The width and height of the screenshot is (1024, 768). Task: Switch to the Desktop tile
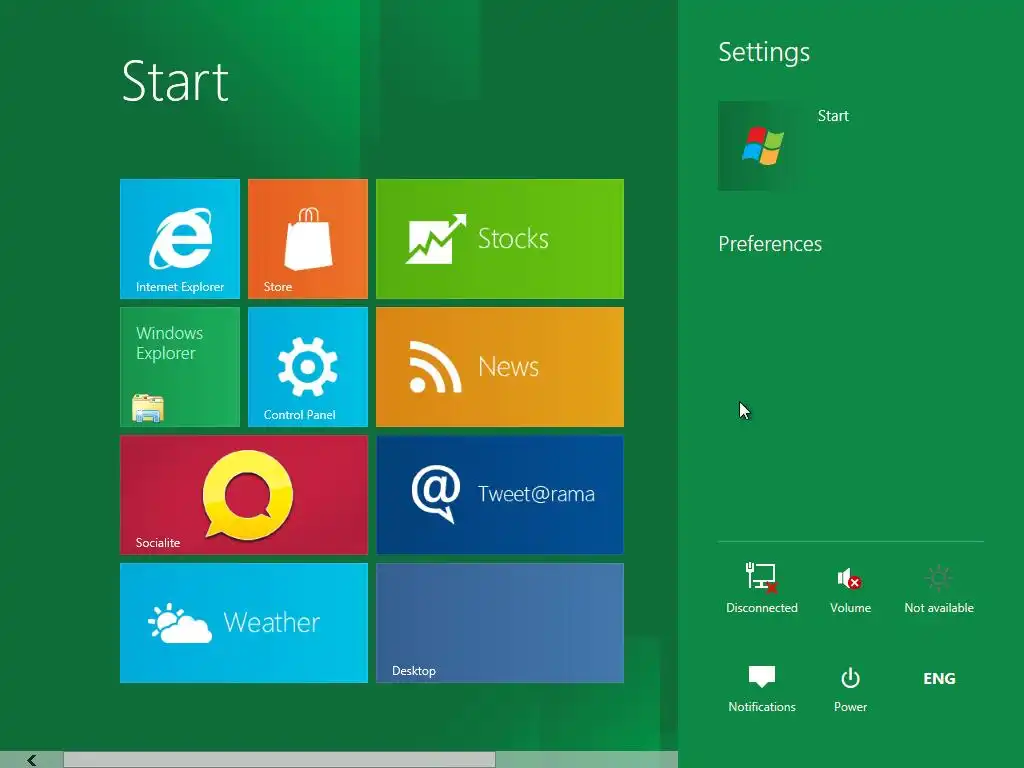(x=500, y=622)
